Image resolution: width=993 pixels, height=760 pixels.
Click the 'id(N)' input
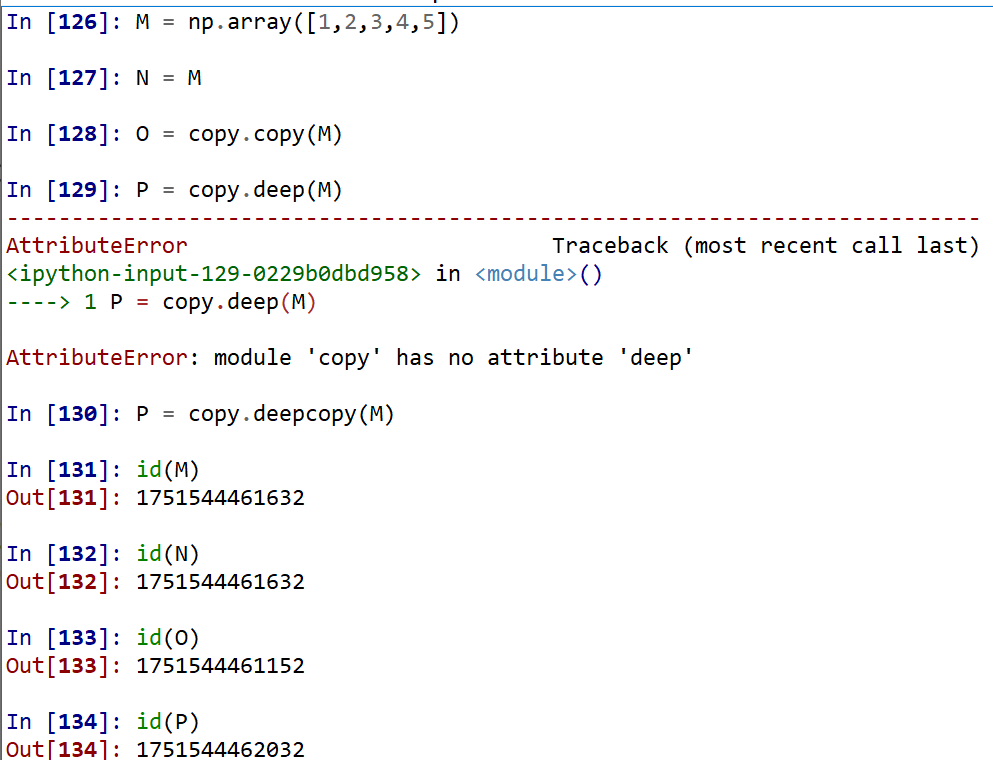pyautogui.click(x=168, y=554)
